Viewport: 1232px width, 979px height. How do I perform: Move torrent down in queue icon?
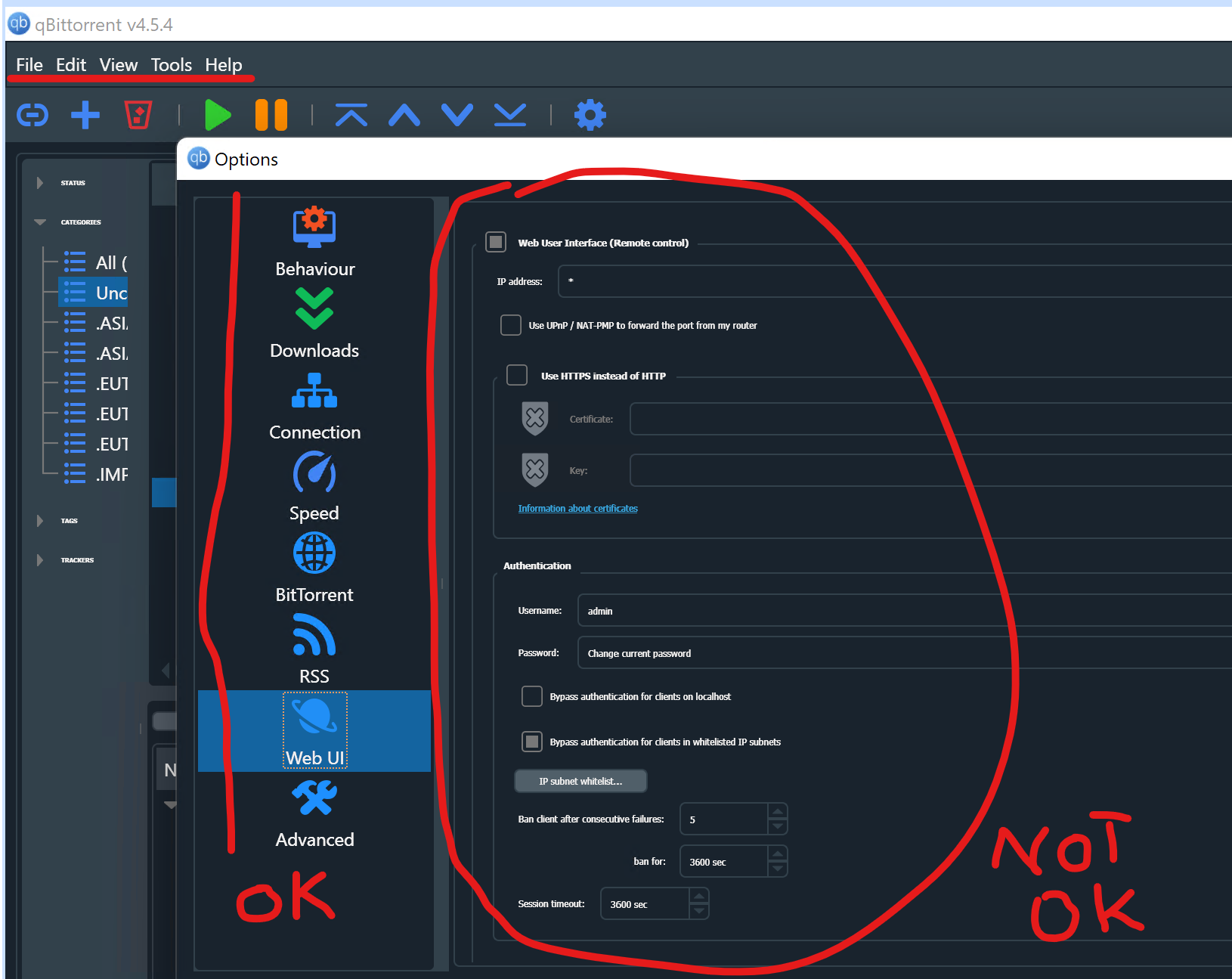coord(457,115)
